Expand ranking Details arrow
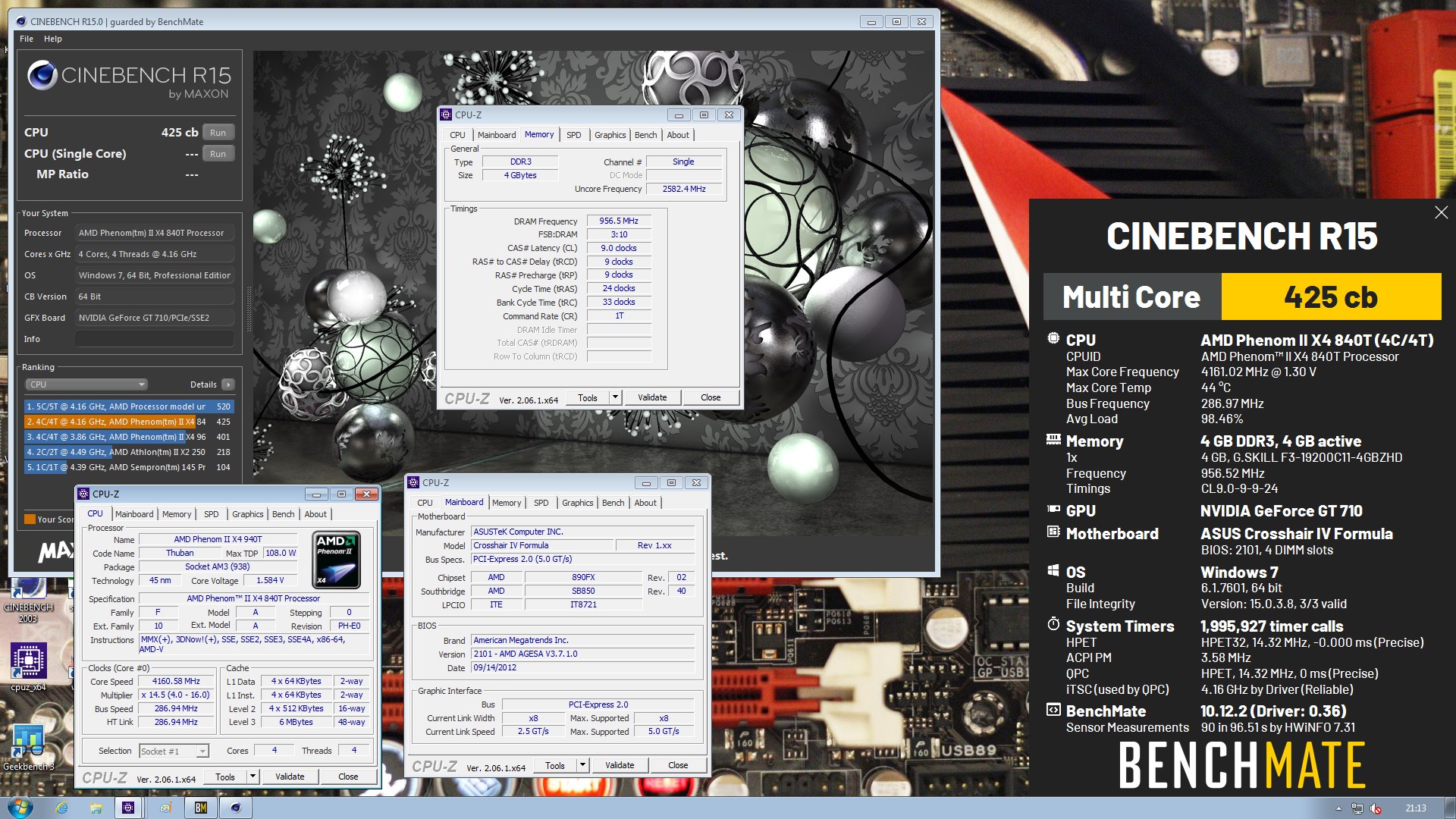Image resolution: width=1456 pixels, height=819 pixels. [228, 384]
